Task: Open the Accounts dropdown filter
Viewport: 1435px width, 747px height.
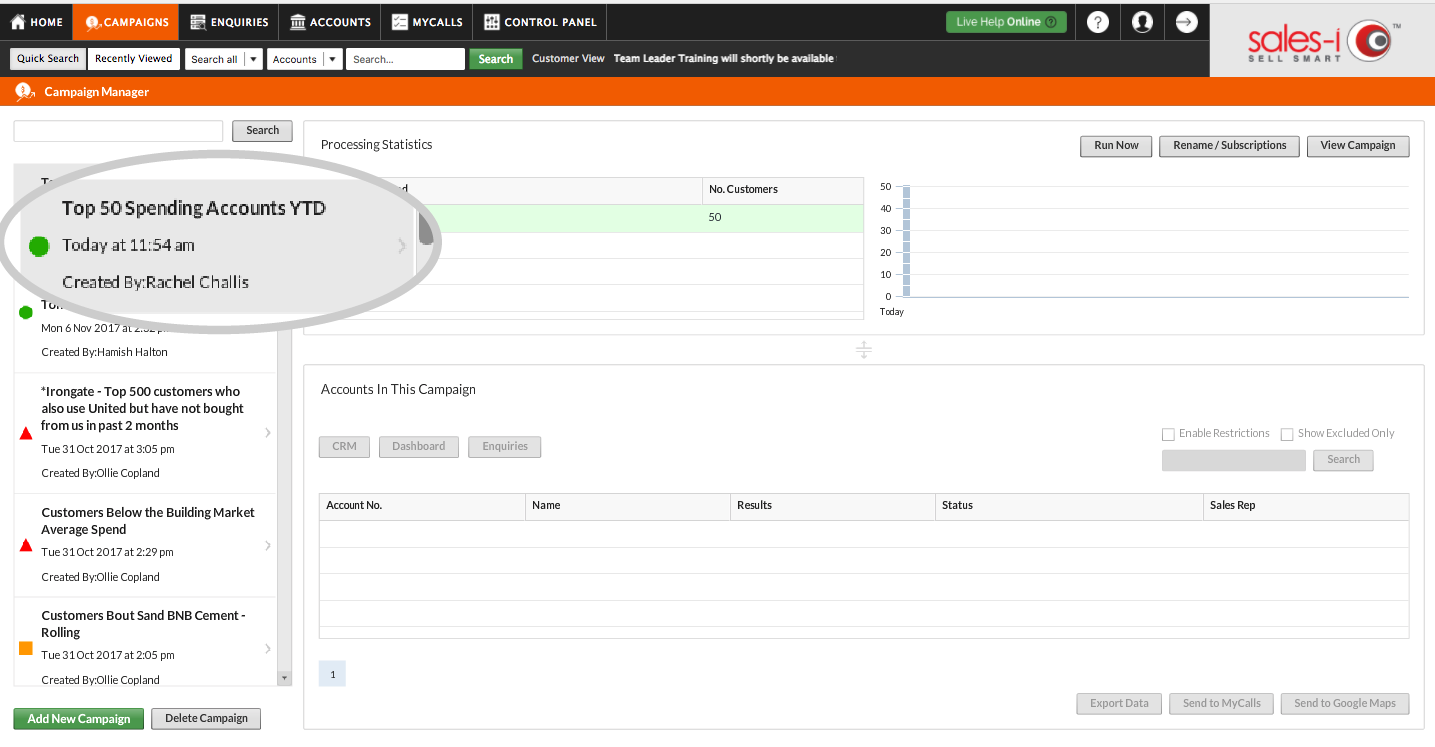Action: [x=304, y=59]
